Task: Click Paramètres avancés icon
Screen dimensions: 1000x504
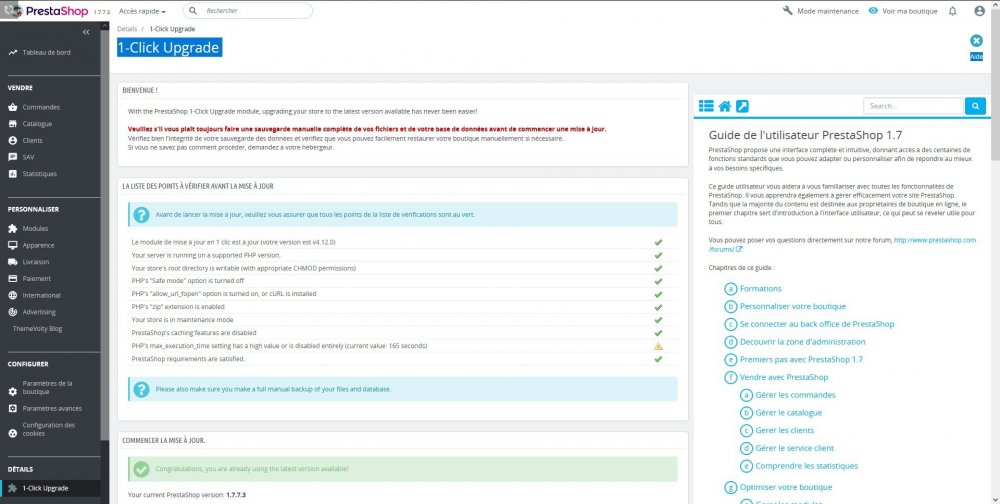Action: 13,408
